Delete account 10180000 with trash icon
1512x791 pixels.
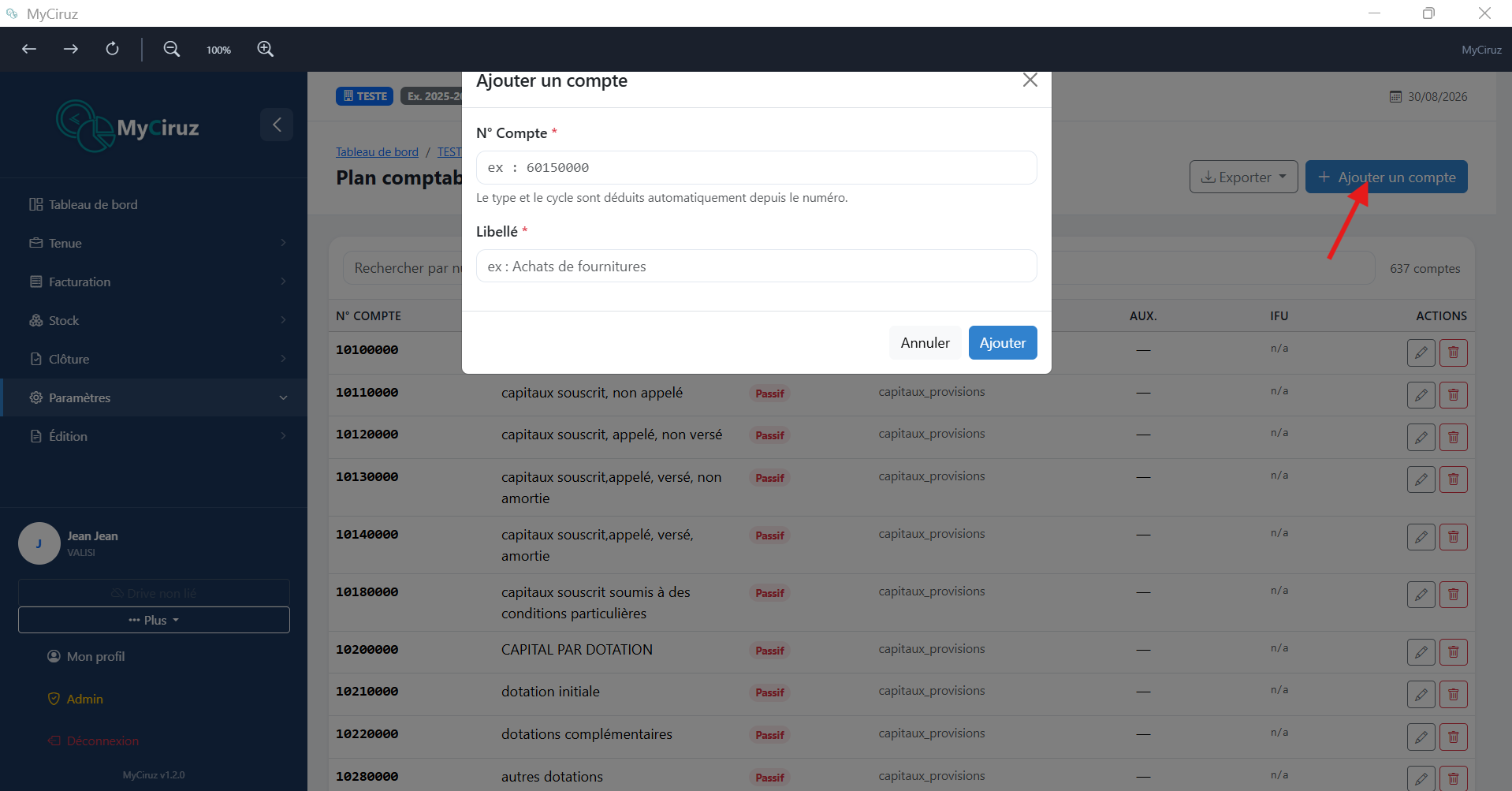(x=1453, y=595)
